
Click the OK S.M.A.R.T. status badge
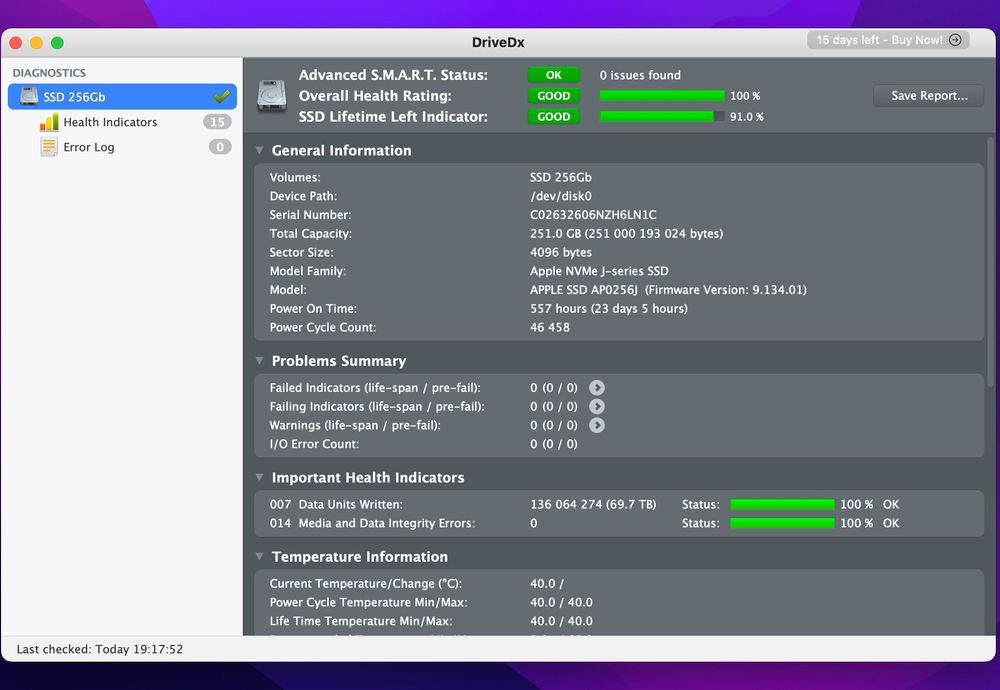[554, 75]
